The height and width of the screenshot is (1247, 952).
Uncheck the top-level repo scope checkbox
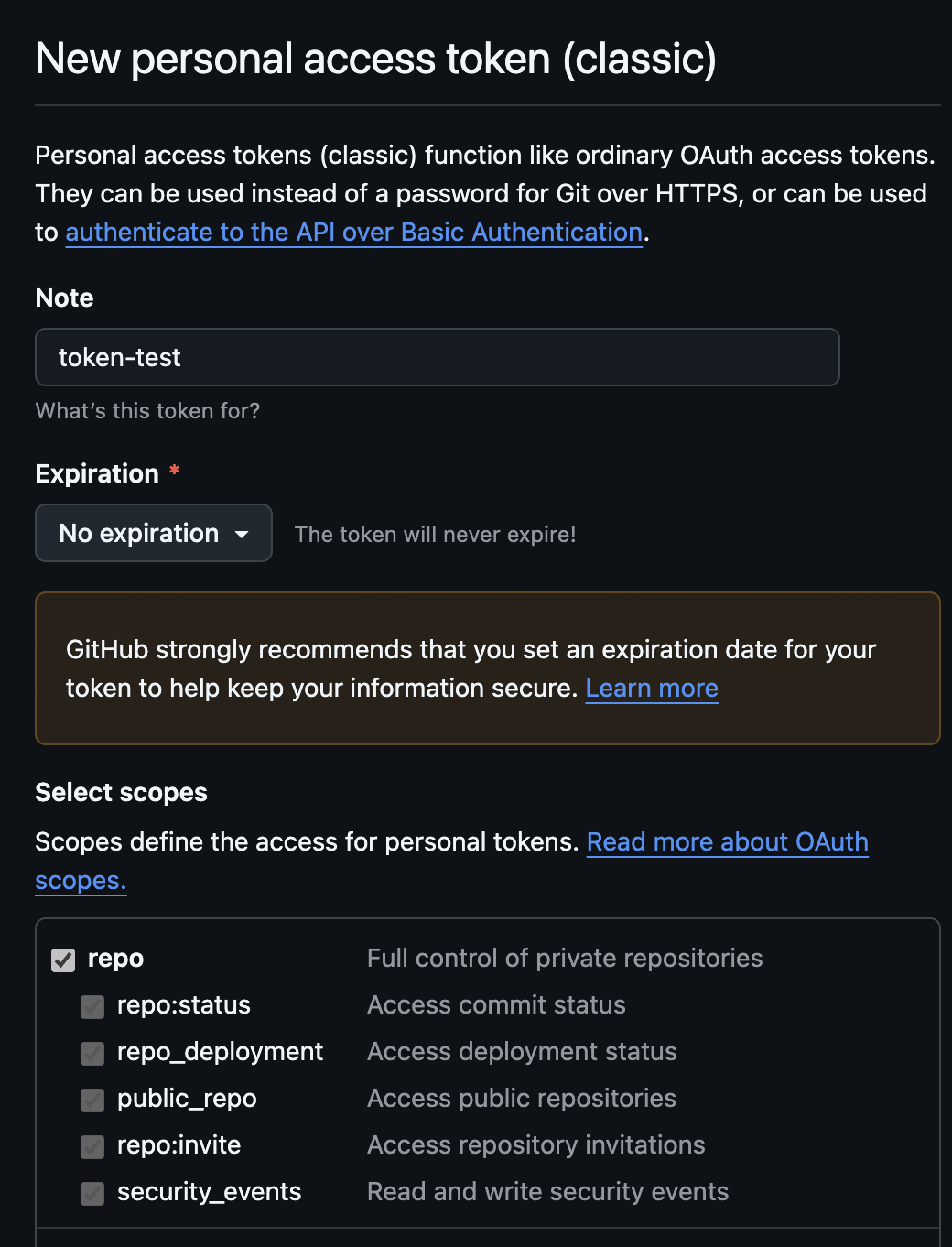pos(63,960)
